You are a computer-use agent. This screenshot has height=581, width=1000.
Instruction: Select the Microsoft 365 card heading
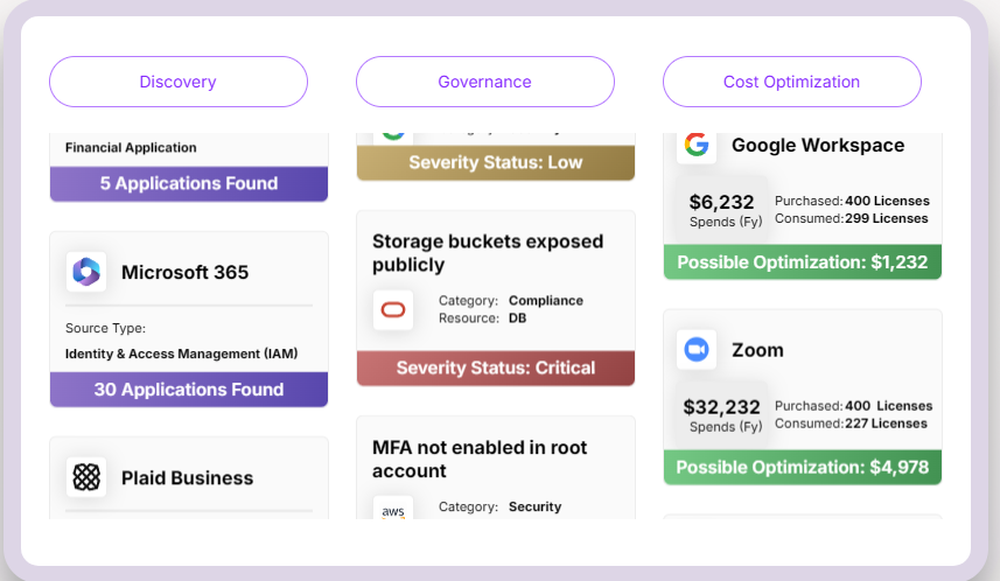tap(185, 272)
